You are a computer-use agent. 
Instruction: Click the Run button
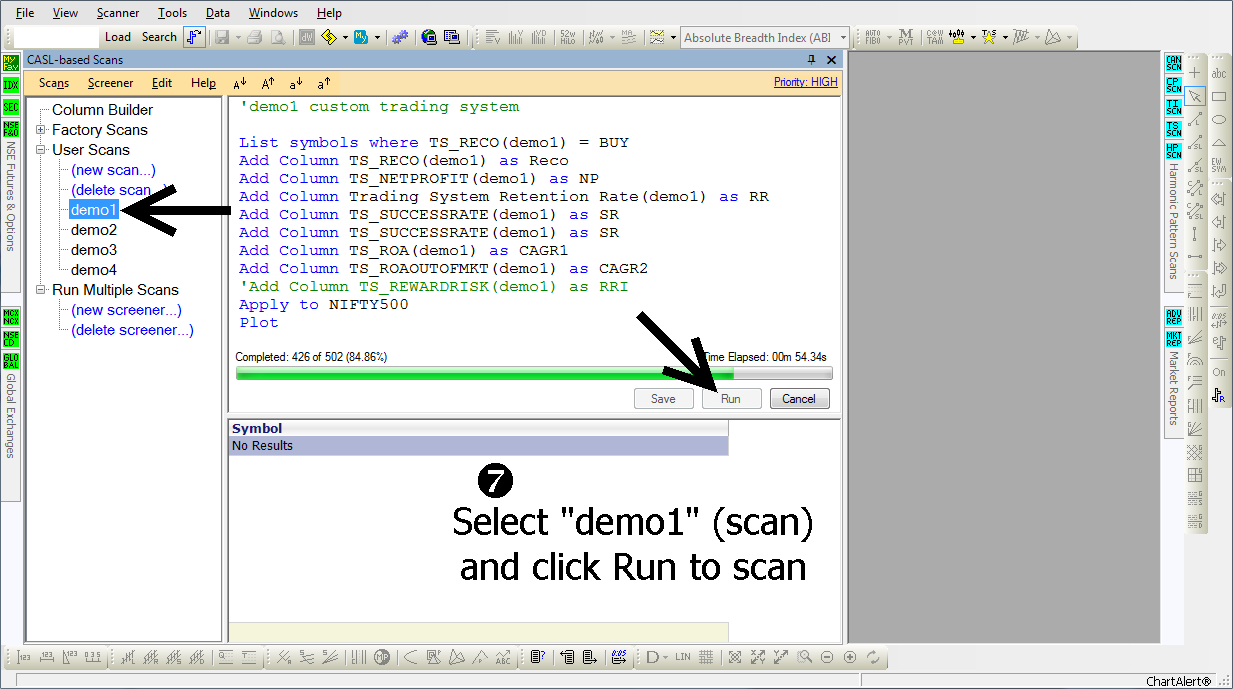[731, 398]
